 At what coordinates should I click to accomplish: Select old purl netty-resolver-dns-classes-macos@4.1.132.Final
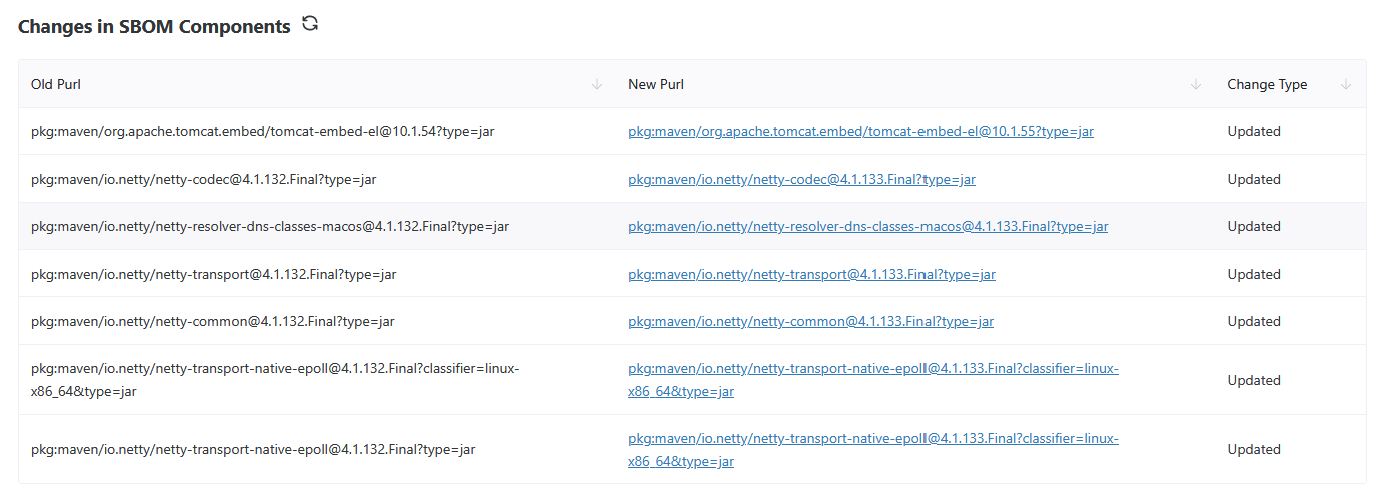click(270, 226)
